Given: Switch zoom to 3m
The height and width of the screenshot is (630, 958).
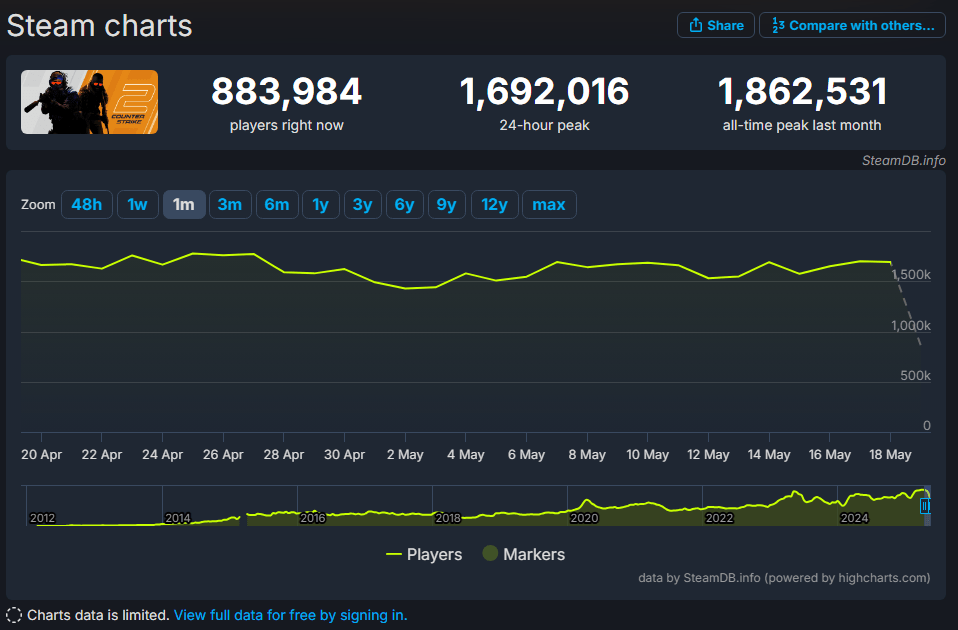Looking at the screenshot, I should [x=230, y=204].
